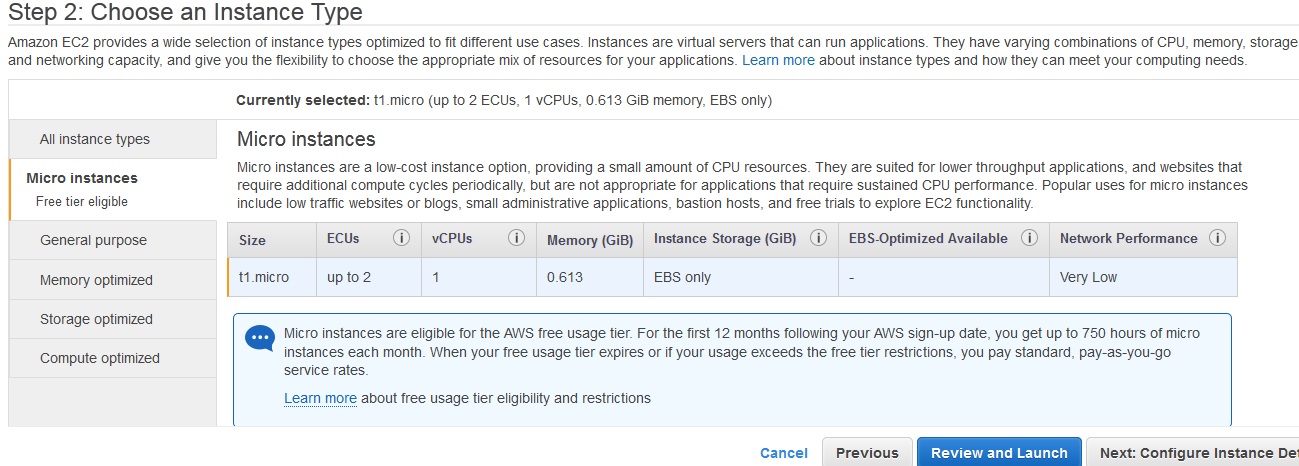1299x466 pixels.
Task: Go back with the Previous button
Action: coord(867,453)
